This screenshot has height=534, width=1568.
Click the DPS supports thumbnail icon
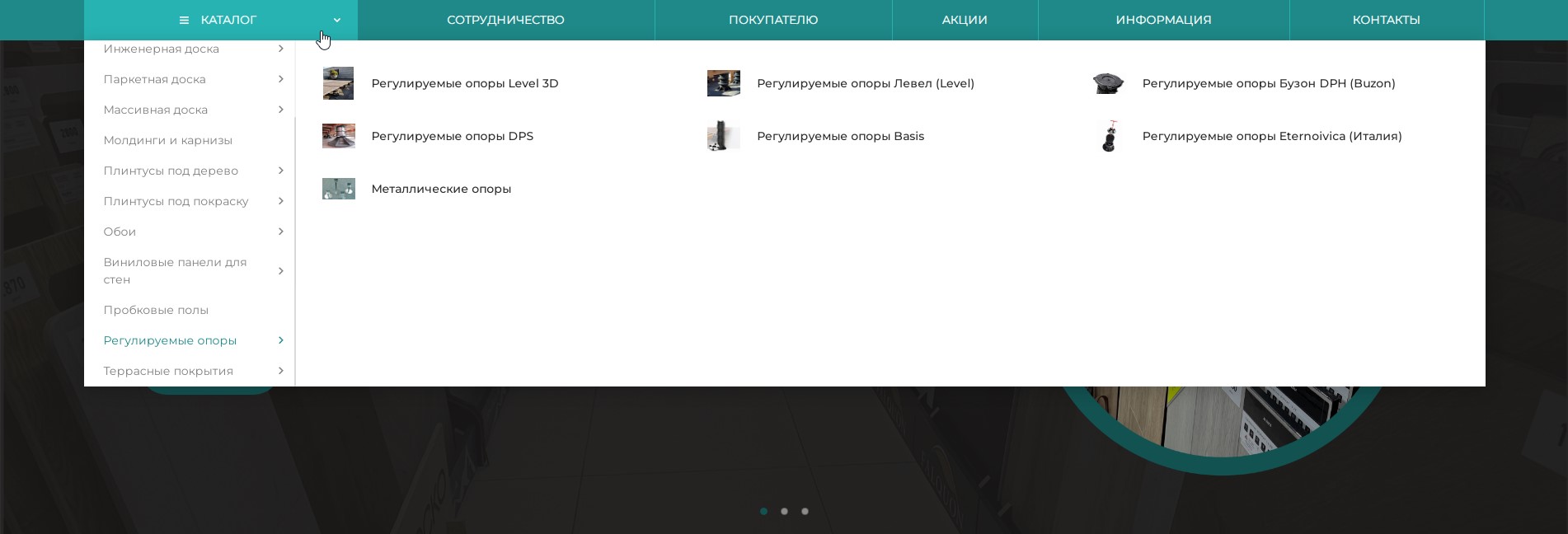pos(338,136)
